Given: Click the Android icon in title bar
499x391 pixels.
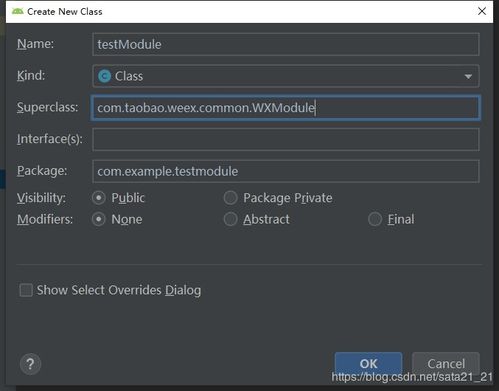Looking at the screenshot, I should click(17, 11).
